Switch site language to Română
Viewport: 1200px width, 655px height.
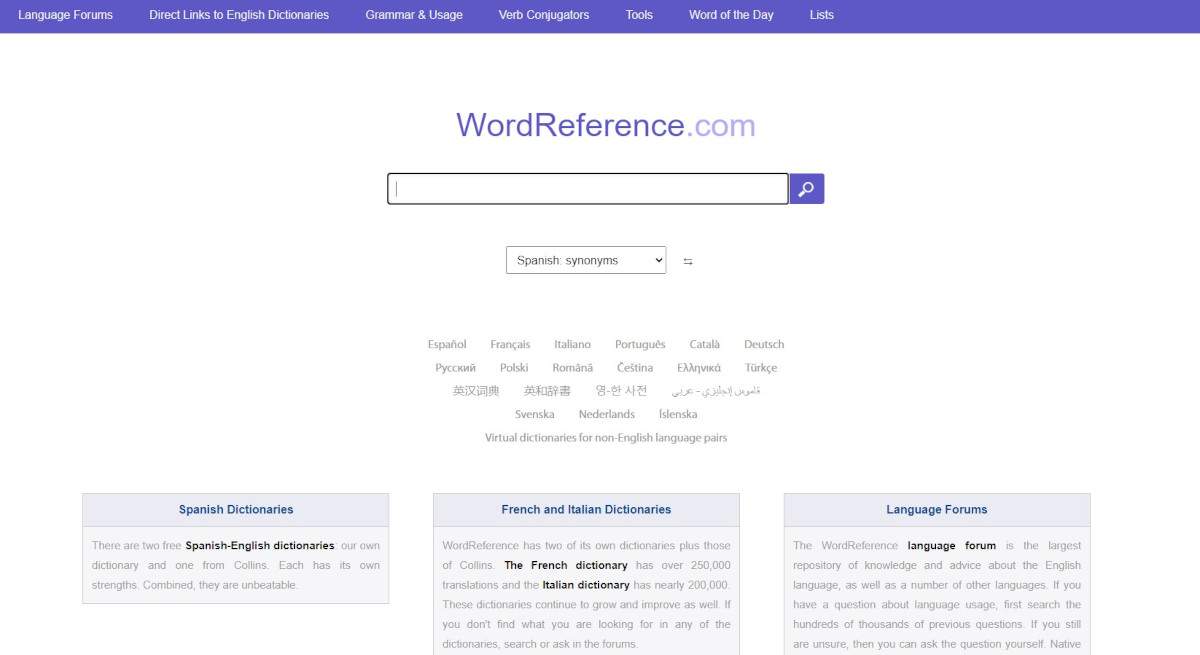(x=573, y=368)
